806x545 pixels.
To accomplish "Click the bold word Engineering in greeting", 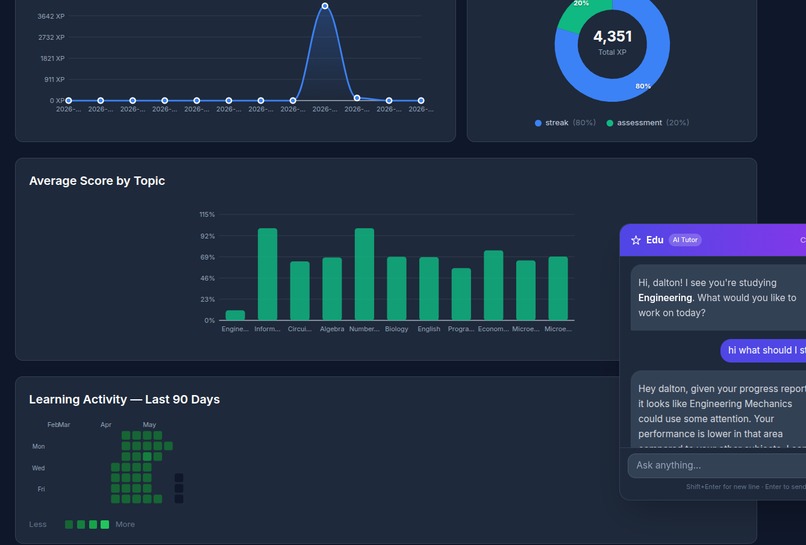I will tap(665, 298).
